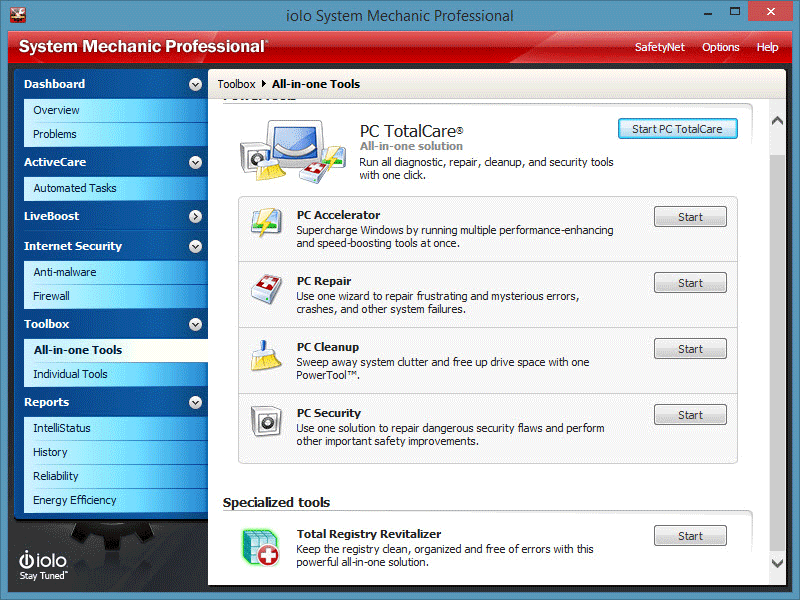Expand the LiveBoost sidebar section
The image size is (800, 600).
195,216
